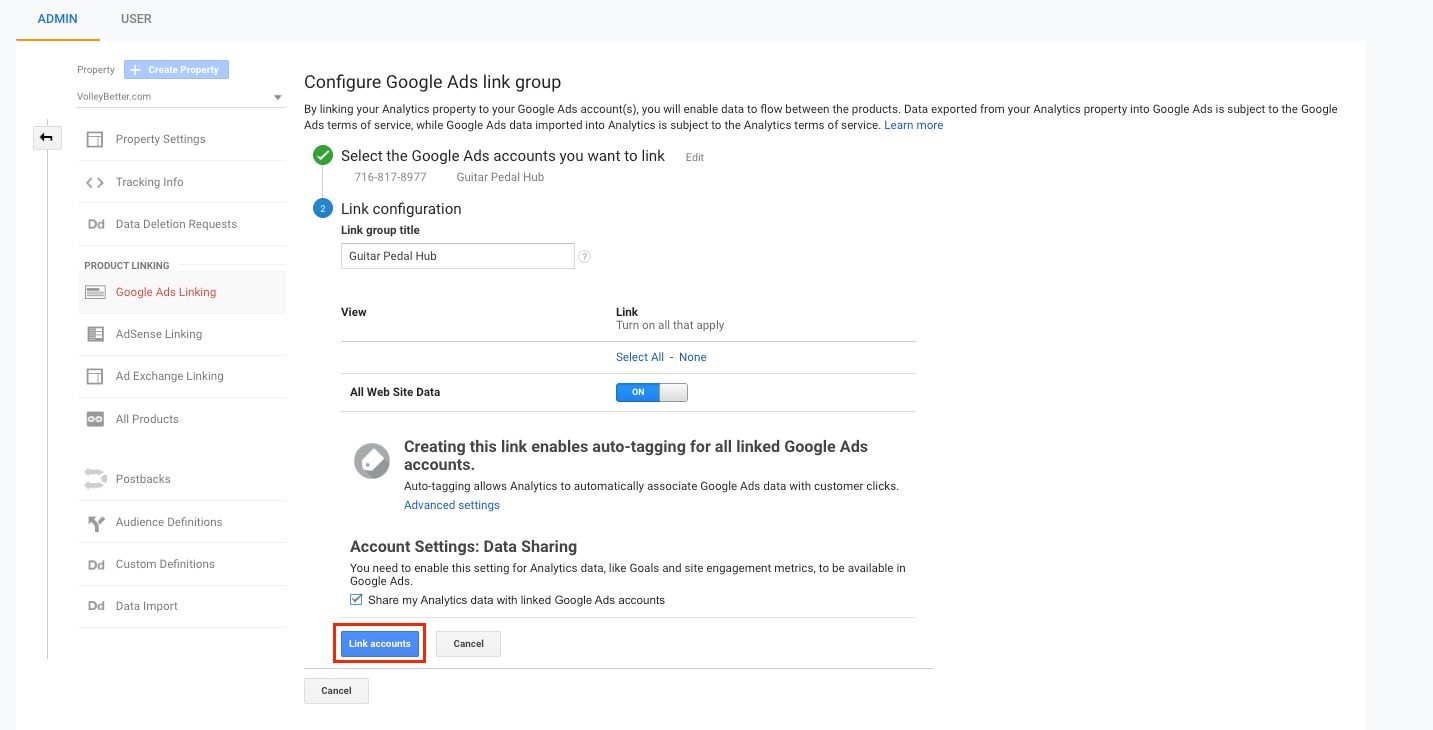
Task: Click the Google Ads Linking icon
Action: [x=95, y=292]
